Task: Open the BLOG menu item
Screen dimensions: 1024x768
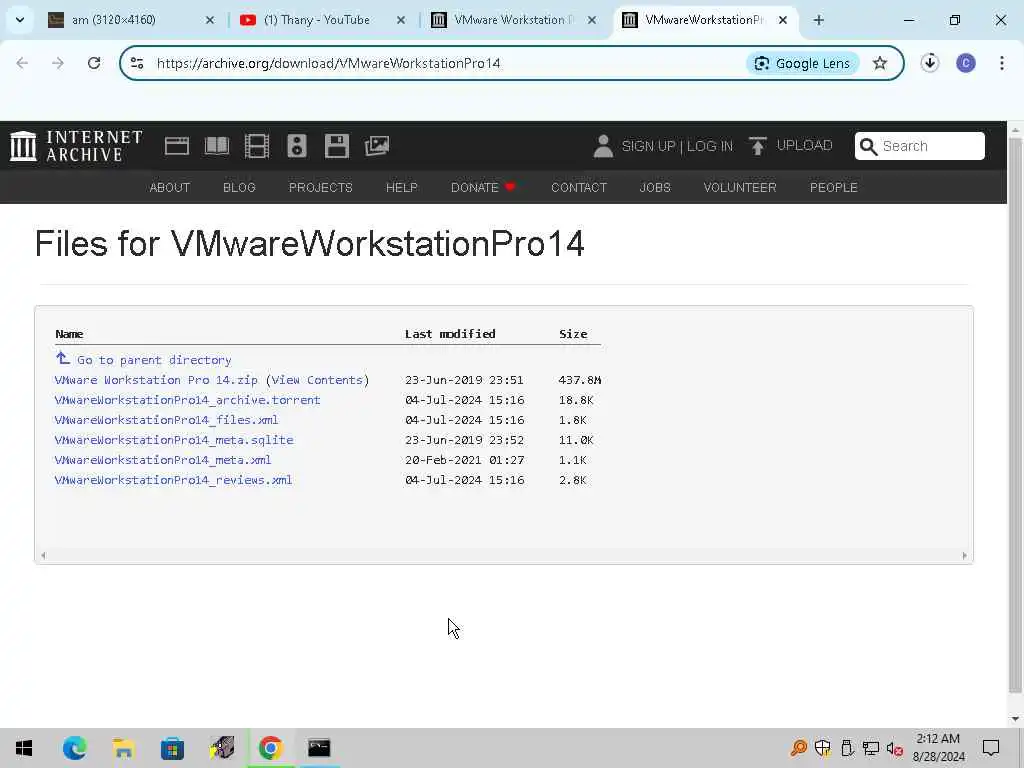Action: coord(239,187)
